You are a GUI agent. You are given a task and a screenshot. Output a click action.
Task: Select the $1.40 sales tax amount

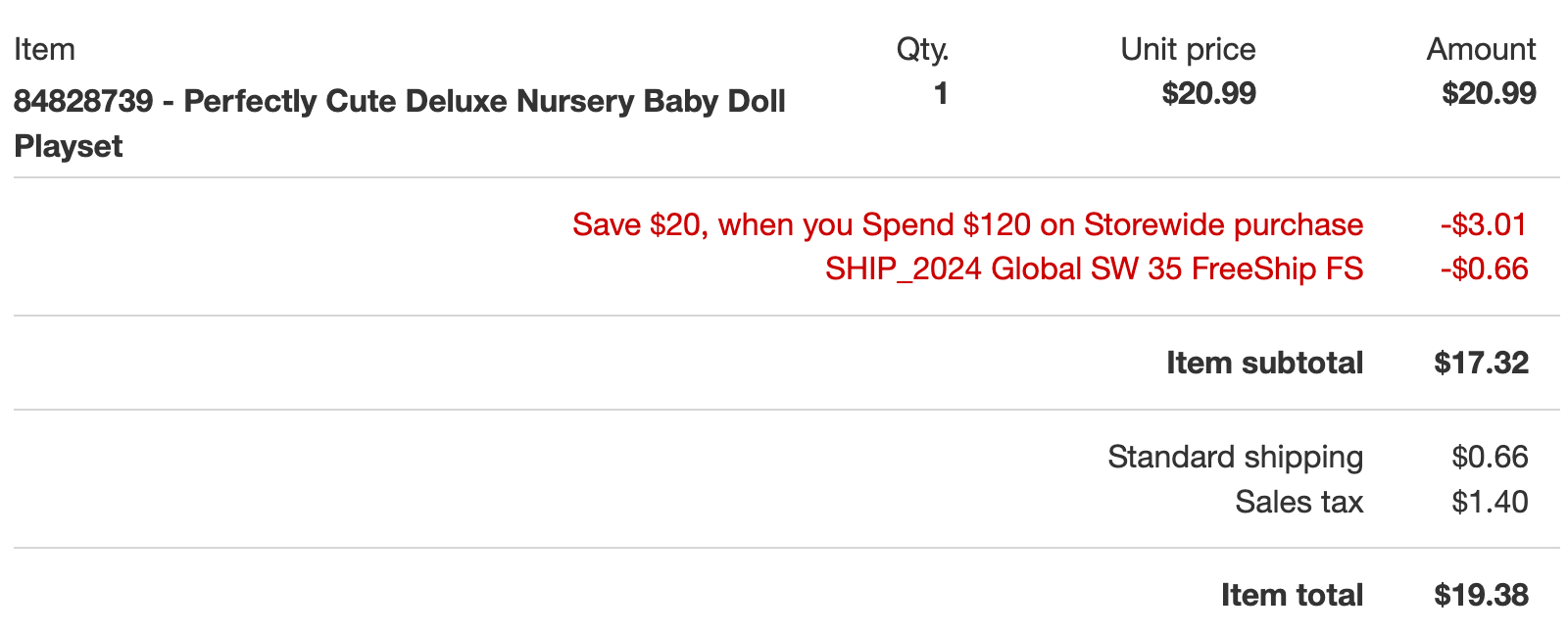click(x=1490, y=503)
